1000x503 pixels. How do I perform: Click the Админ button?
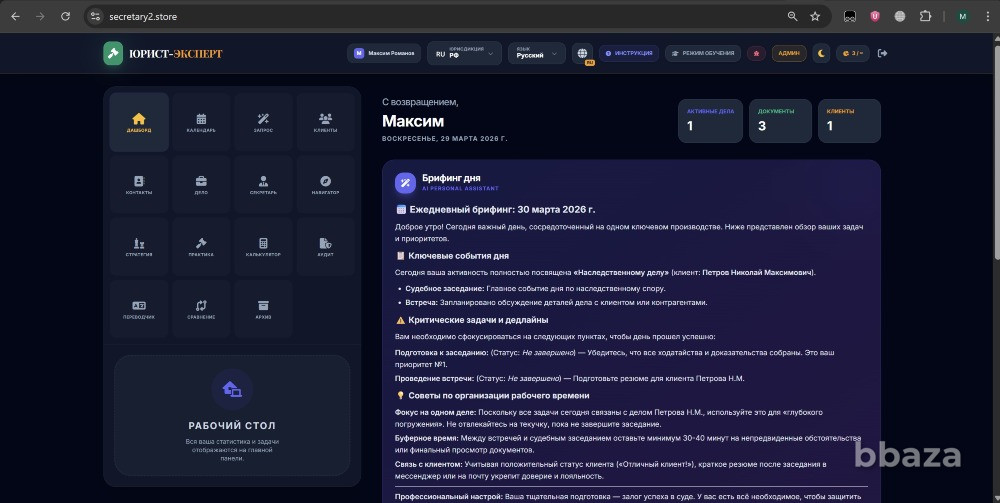click(789, 54)
